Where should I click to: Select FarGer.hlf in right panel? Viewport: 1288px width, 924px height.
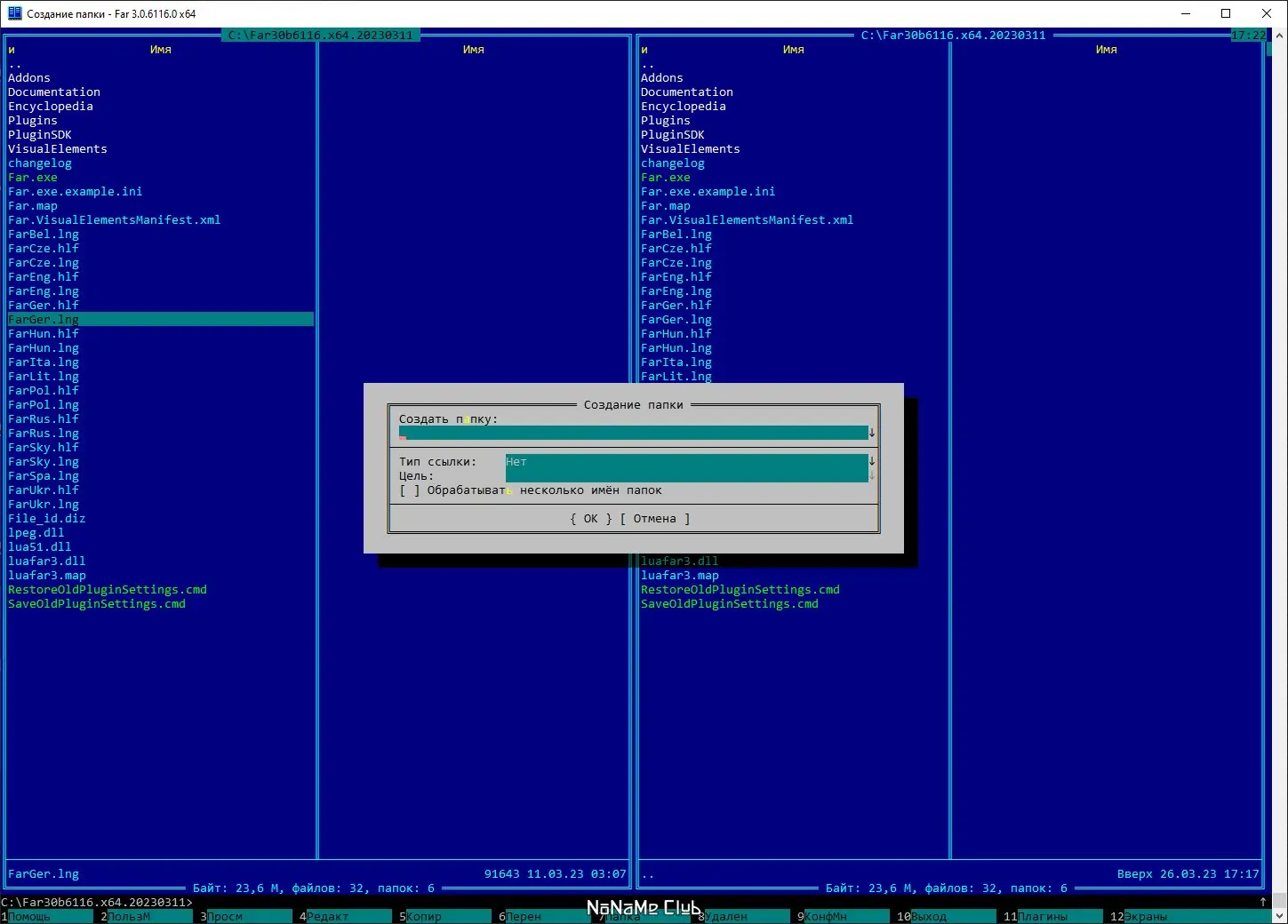[x=676, y=306]
